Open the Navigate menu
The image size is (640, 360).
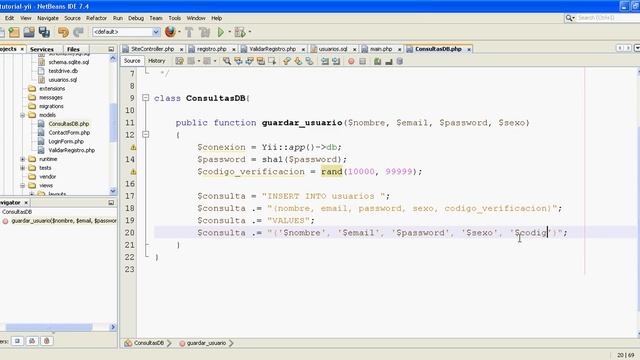(x=48, y=18)
